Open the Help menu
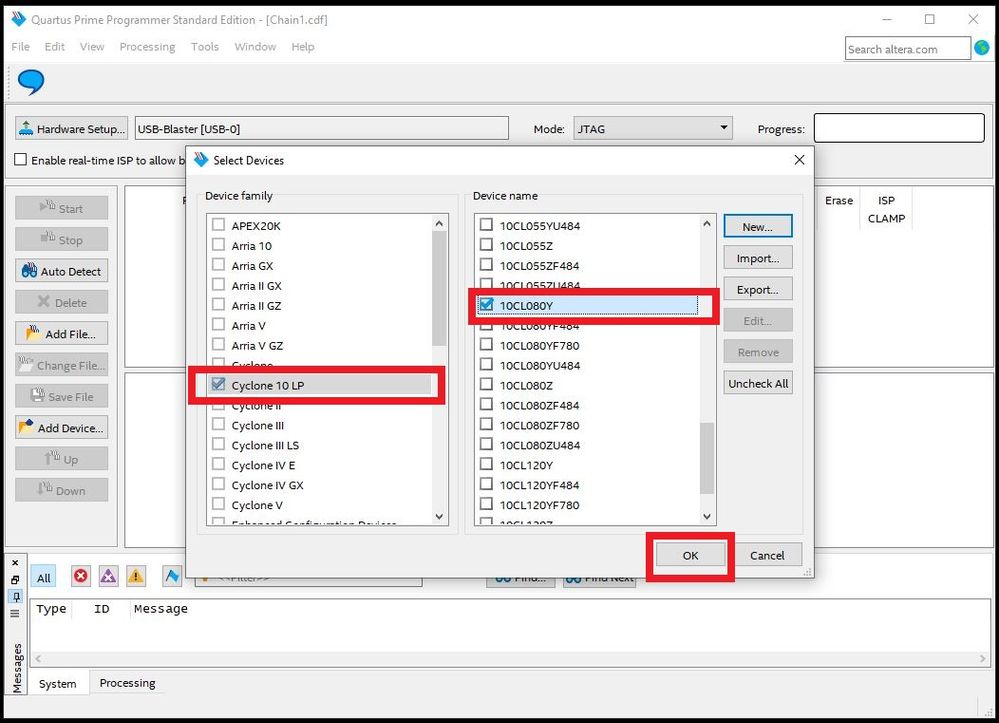 (x=303, y=47)
